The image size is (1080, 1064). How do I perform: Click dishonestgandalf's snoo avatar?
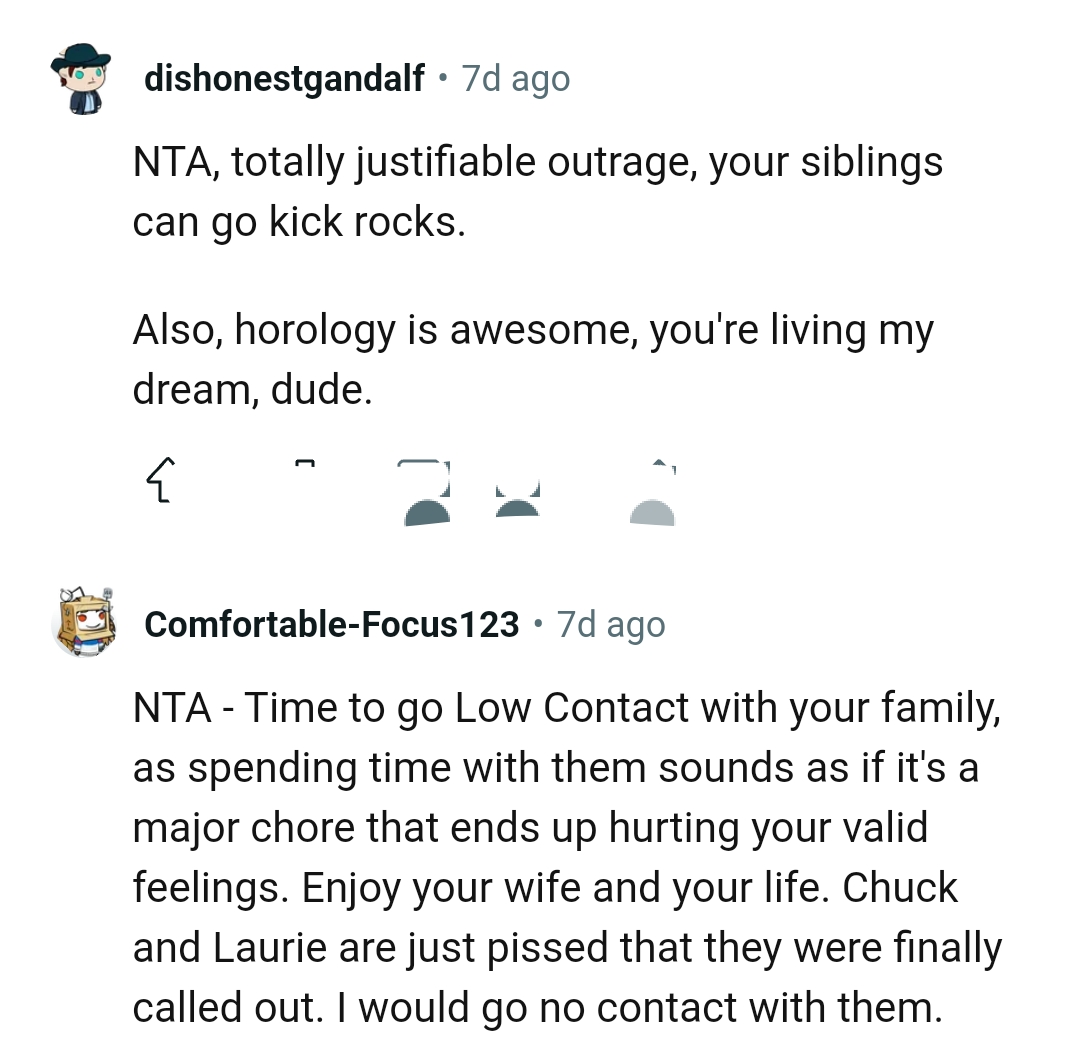tap(80, 78)
